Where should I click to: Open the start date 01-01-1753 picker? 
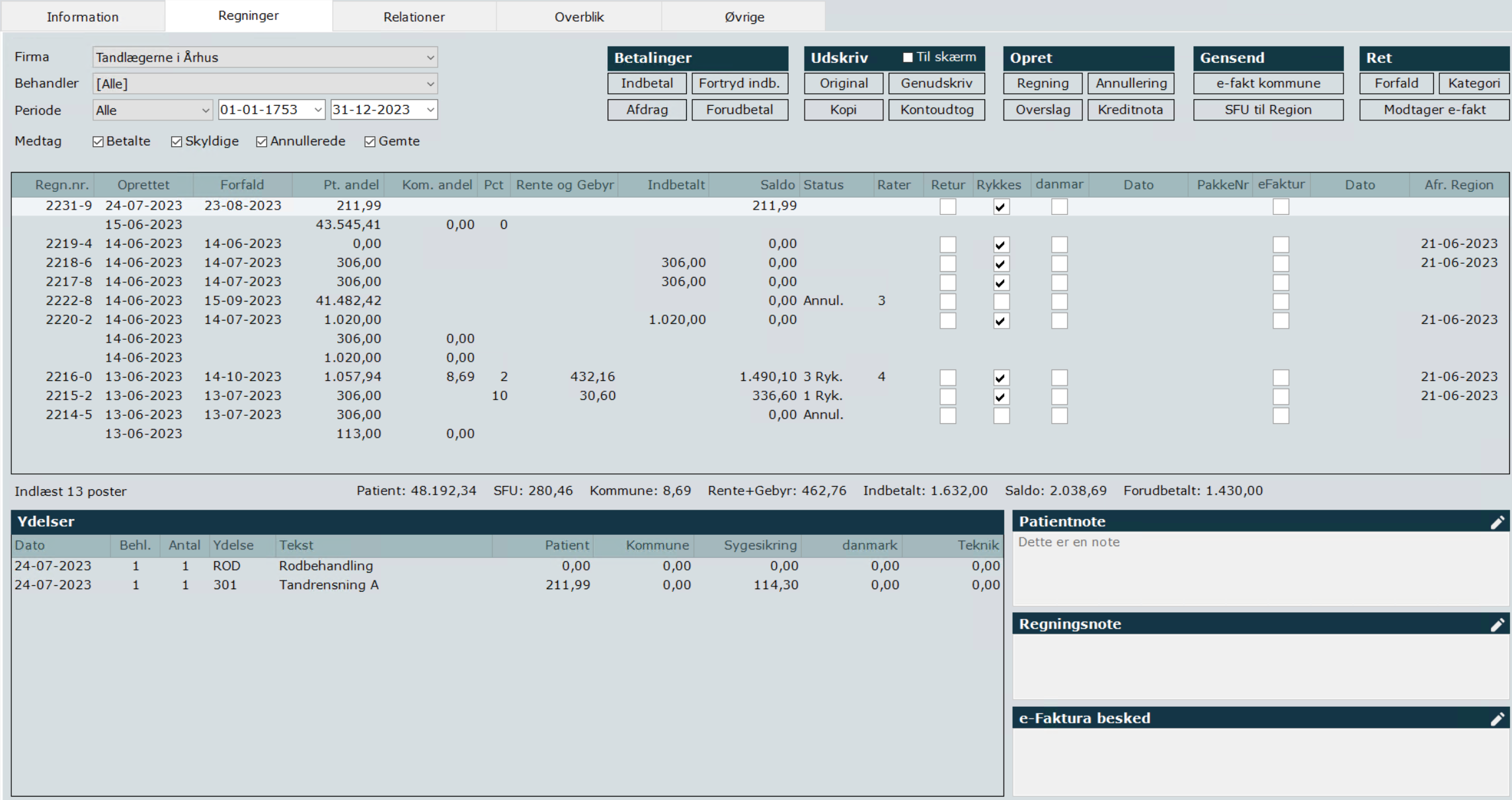(318, 110)
